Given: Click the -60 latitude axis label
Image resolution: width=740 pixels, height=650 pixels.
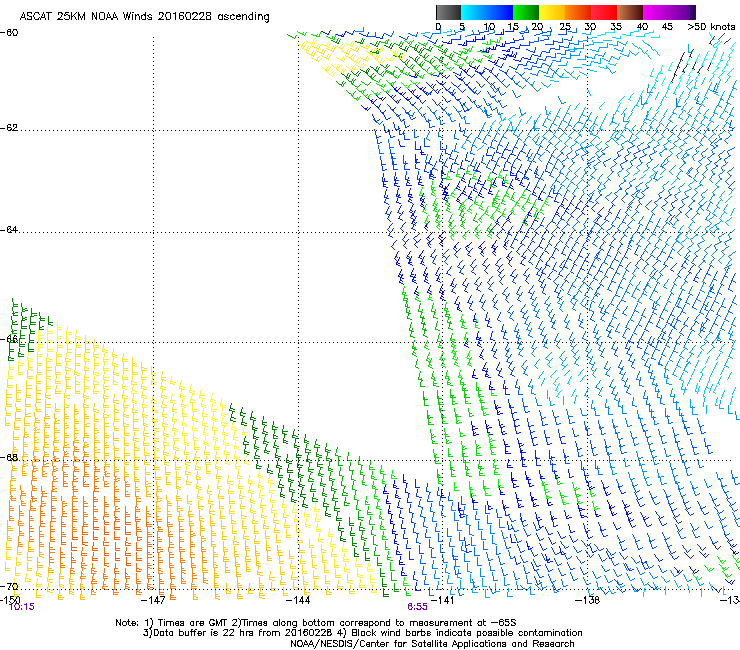Looking at the screenshot, I should (9, 32).
